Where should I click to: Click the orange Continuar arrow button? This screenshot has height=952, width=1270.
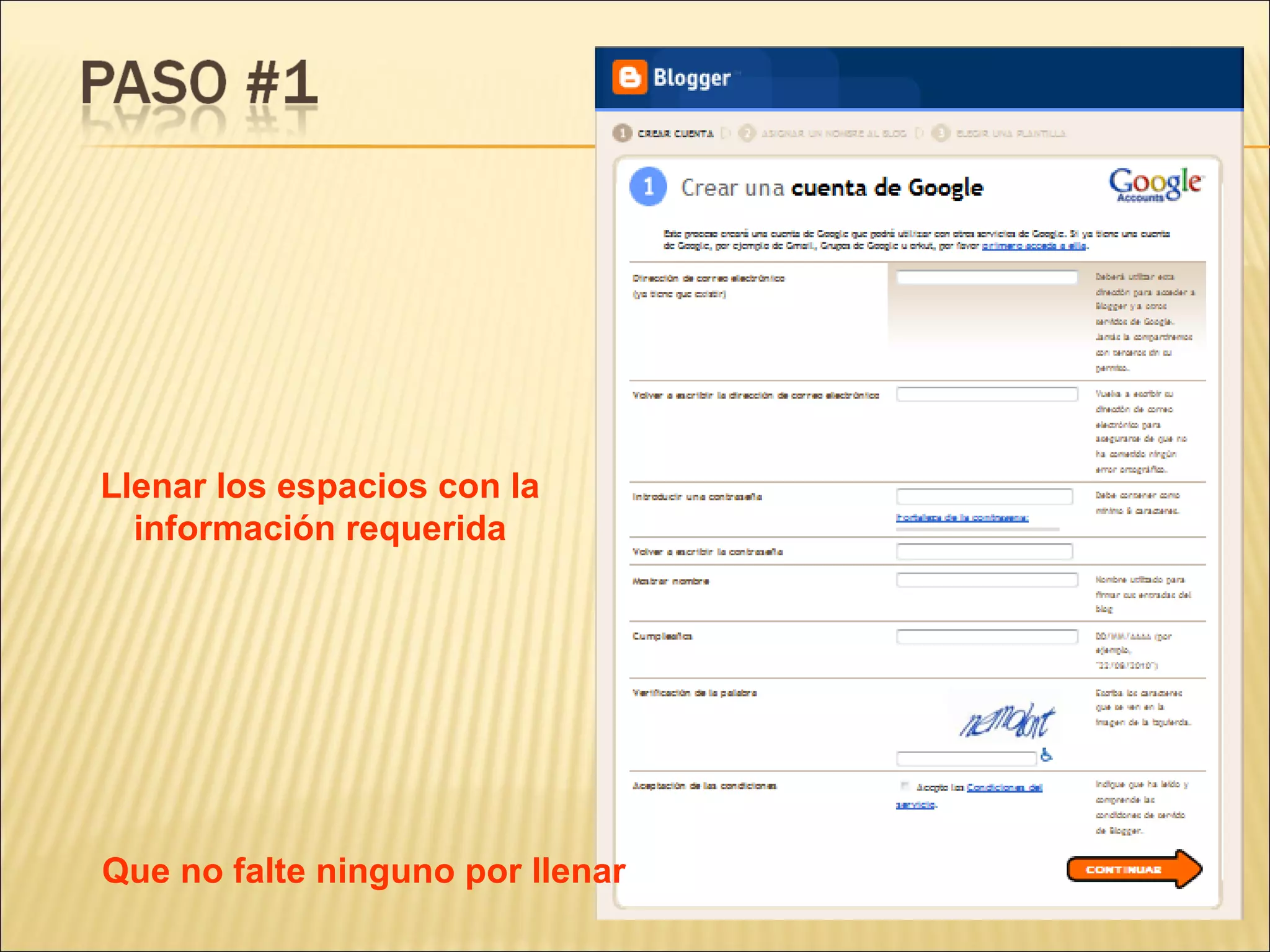click(x=1134, y=869)
